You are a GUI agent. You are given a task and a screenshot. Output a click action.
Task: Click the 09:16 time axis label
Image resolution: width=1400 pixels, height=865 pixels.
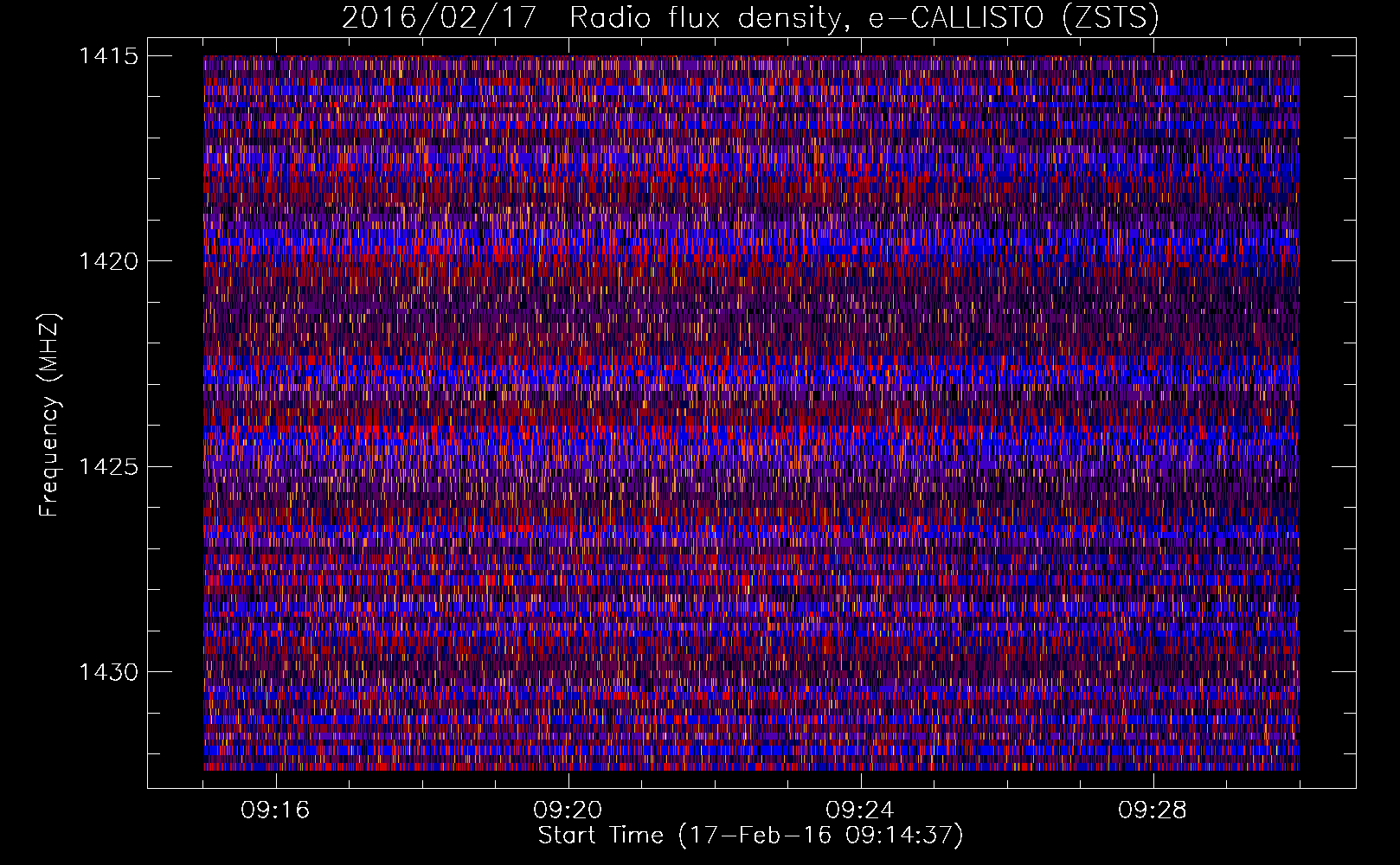coord(275,811)
